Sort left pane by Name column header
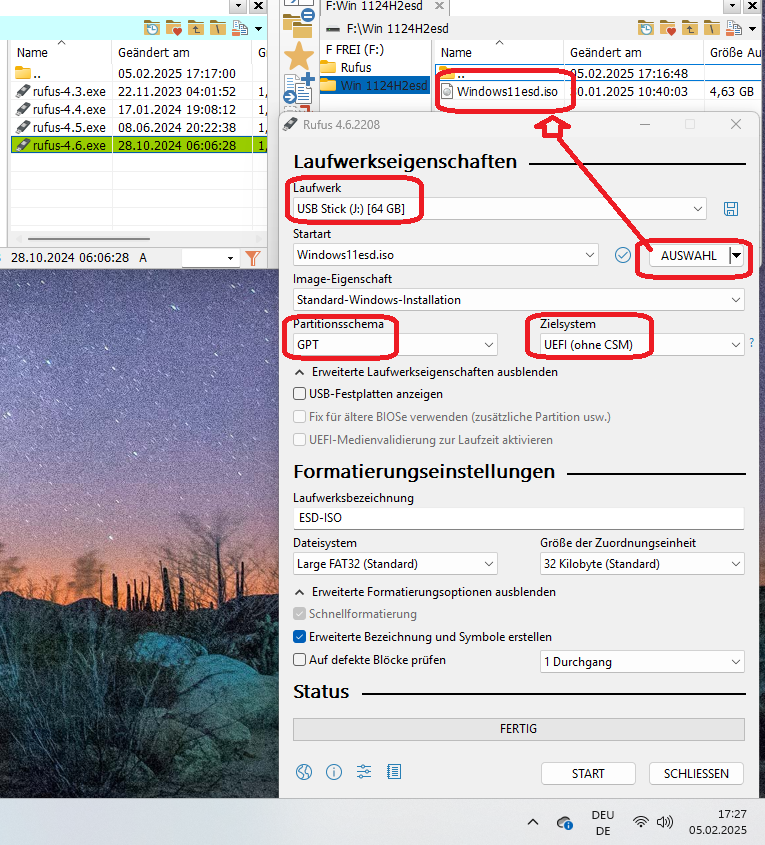The image size is (765, 845). pyautogui.click(x=60, y=52)
